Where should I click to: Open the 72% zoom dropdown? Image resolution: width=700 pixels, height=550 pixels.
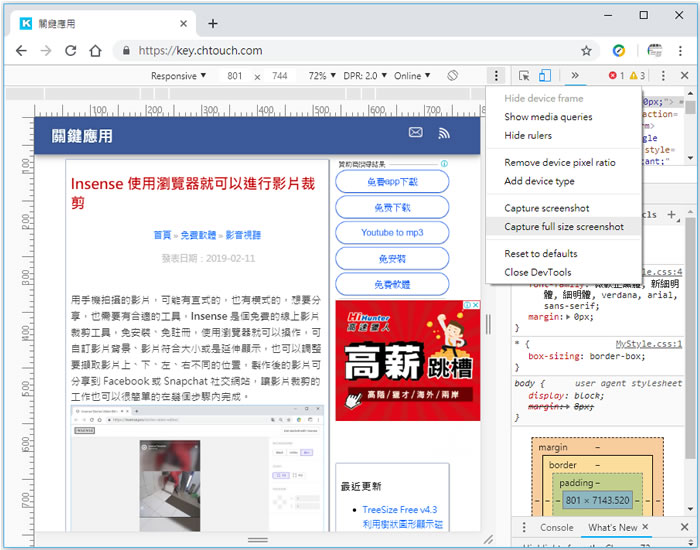321,76
